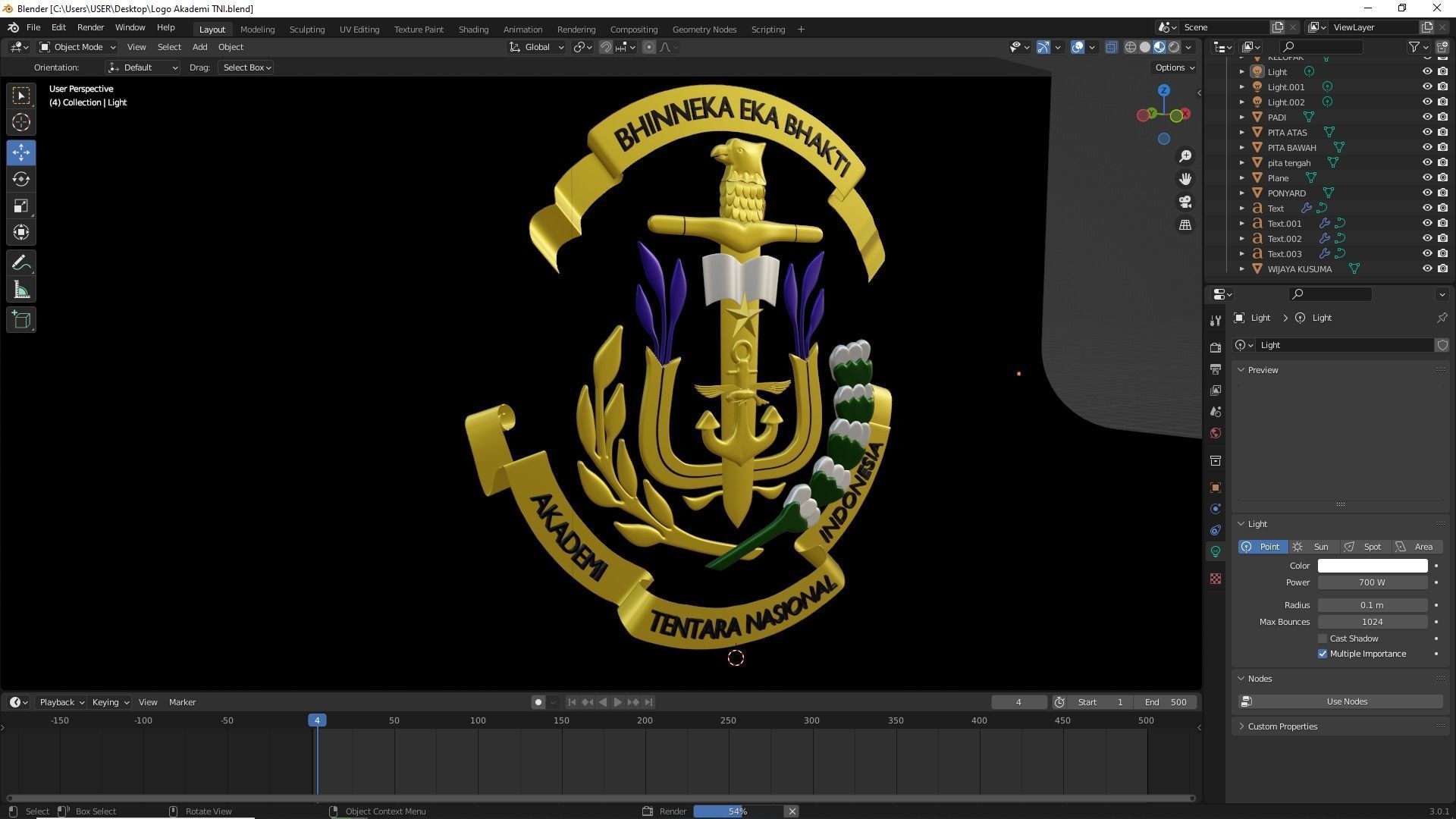Open the World properties tab
This screenshot has height=819, width=1456.
pyautogui.click(x=1216, y=433)
